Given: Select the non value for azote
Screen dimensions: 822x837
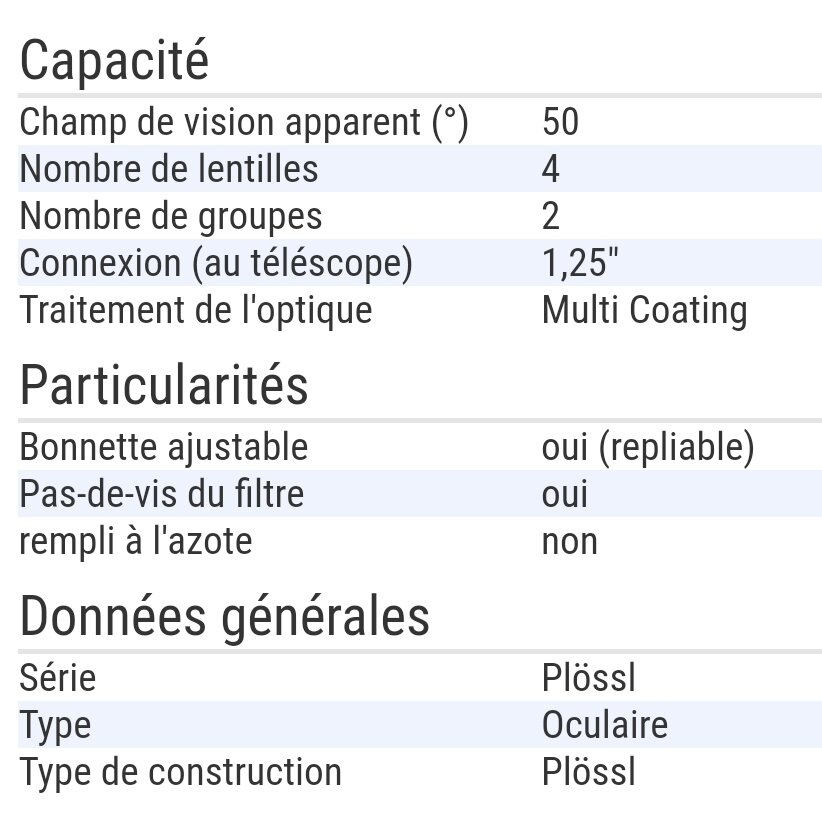Looking at the screenshot, I should click(x=569, y=541).
